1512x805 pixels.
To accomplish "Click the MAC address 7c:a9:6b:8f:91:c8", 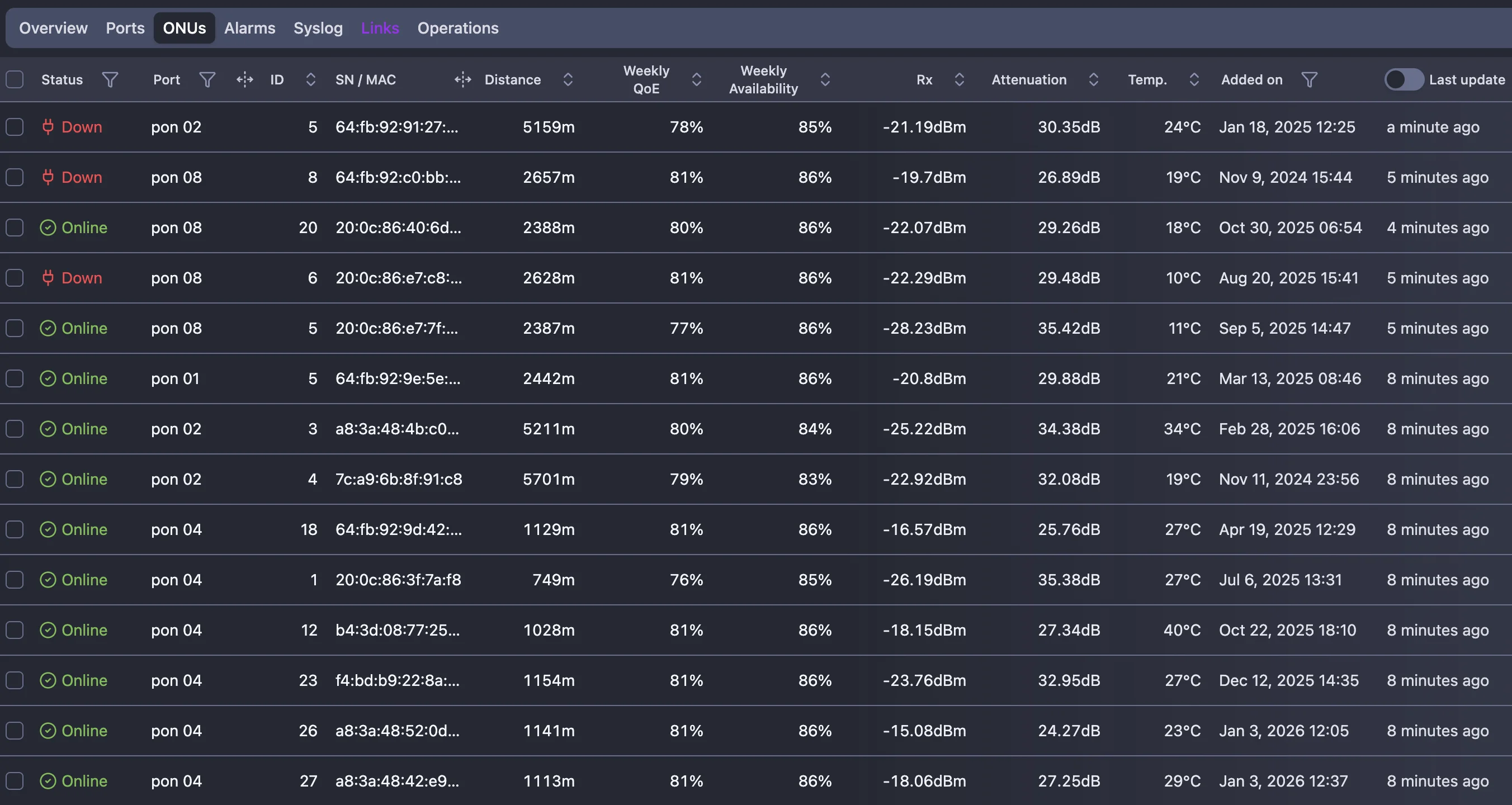I will click(399, 479).
